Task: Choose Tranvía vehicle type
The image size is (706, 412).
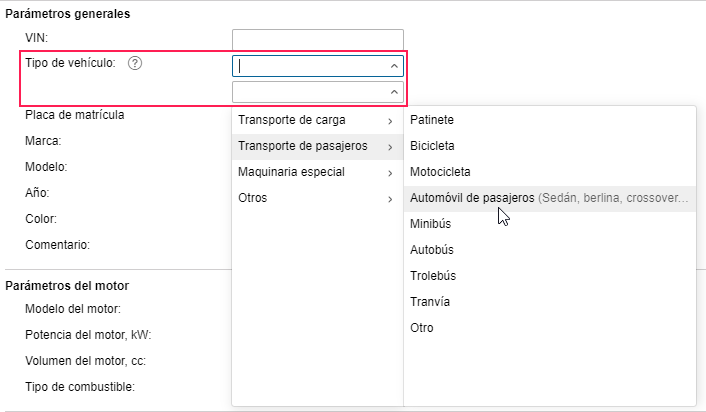Action: click(x=430, y=302)
